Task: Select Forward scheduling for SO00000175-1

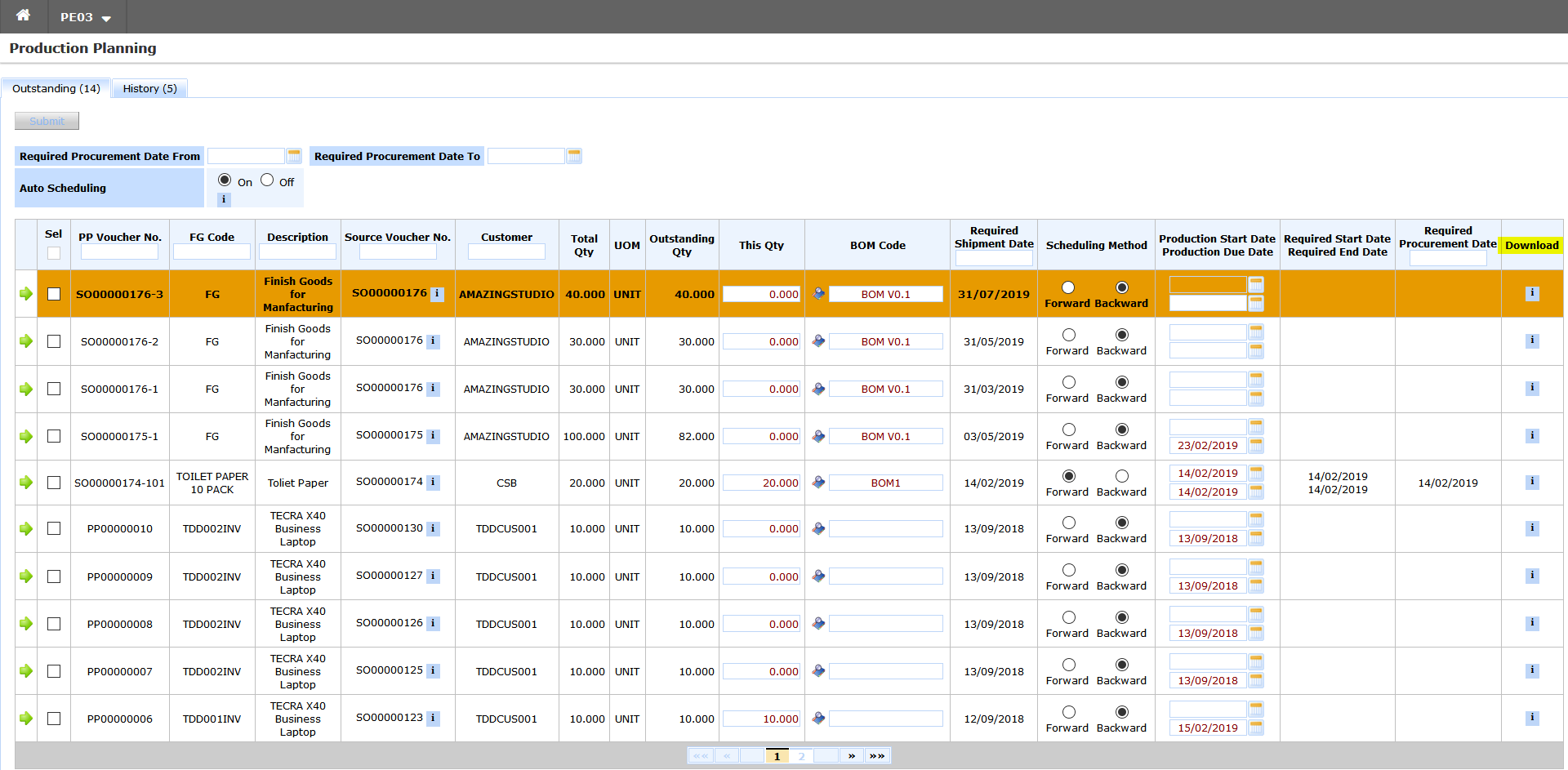Action: click(1068, 430)
